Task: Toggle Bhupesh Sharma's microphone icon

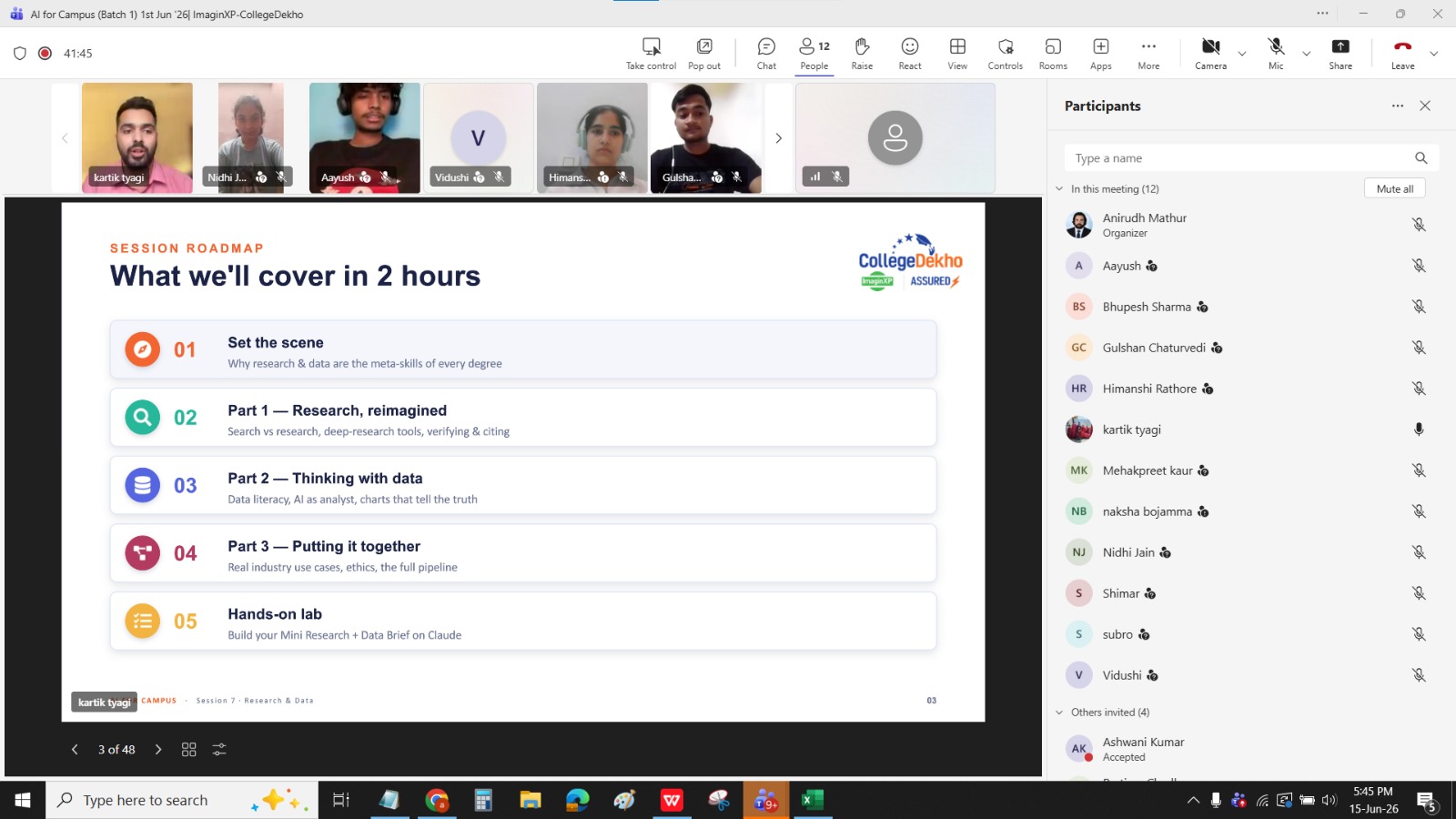Action: pyautogui.click(x=1418, y=307)
